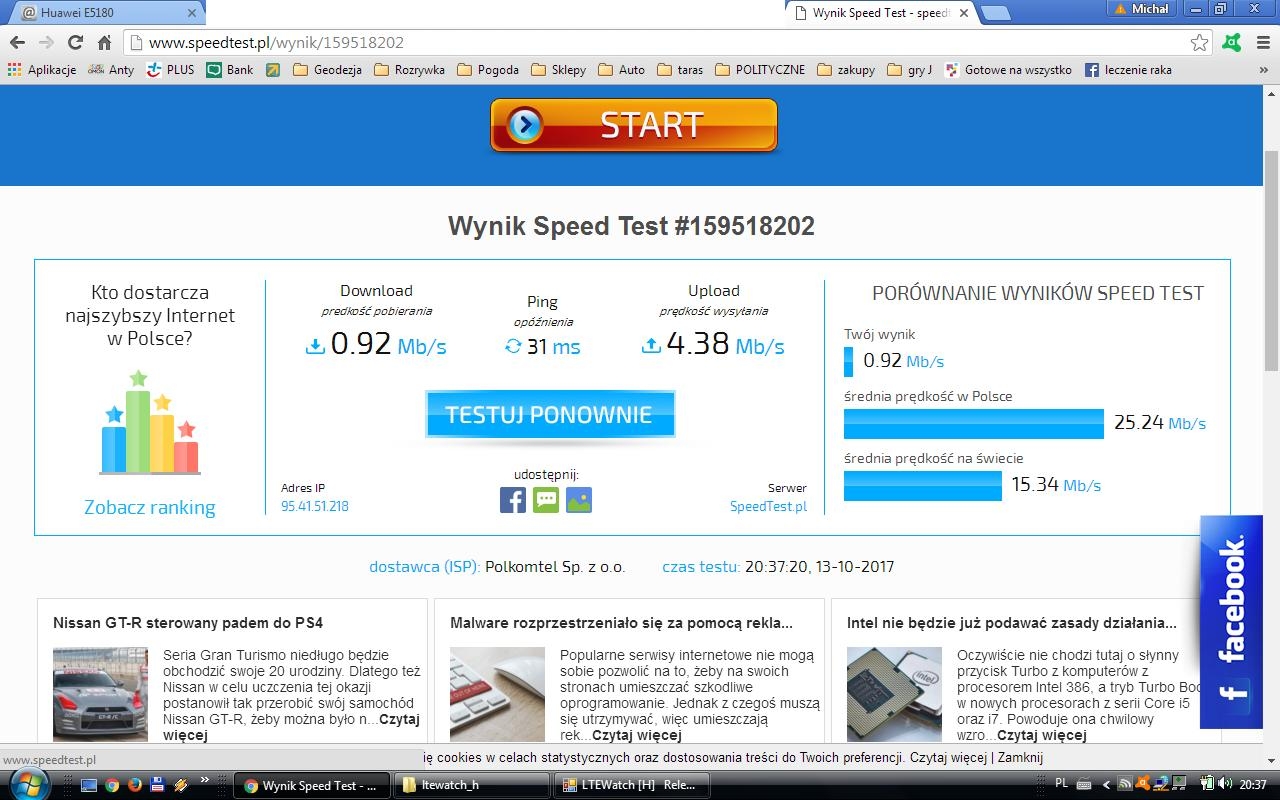Image resolution: width=1280 pixels, height=800 pixels.
Task: Expand the Rozrywka bookmarks folder
Action: [x=409, y=70]
